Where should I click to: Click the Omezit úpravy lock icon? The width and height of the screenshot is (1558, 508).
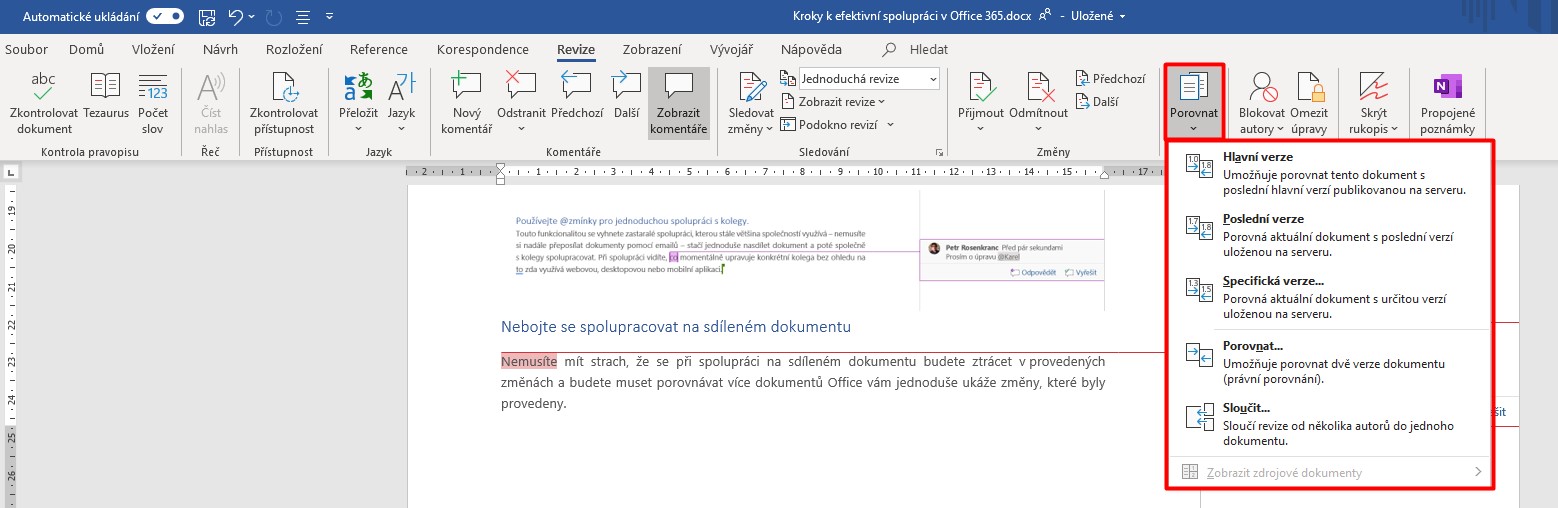(x=1310, y=88)
